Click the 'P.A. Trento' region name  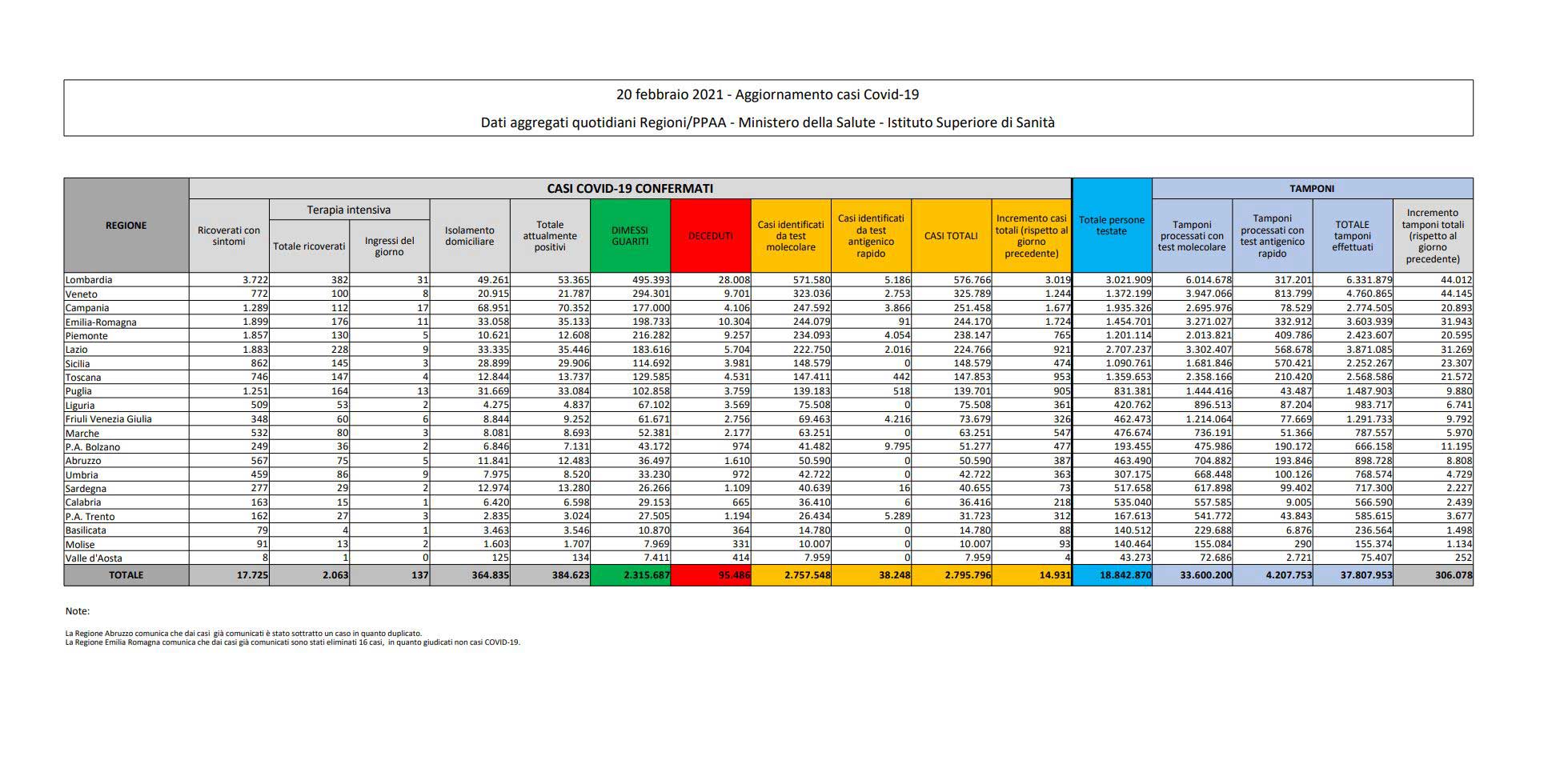coord(90,517)
